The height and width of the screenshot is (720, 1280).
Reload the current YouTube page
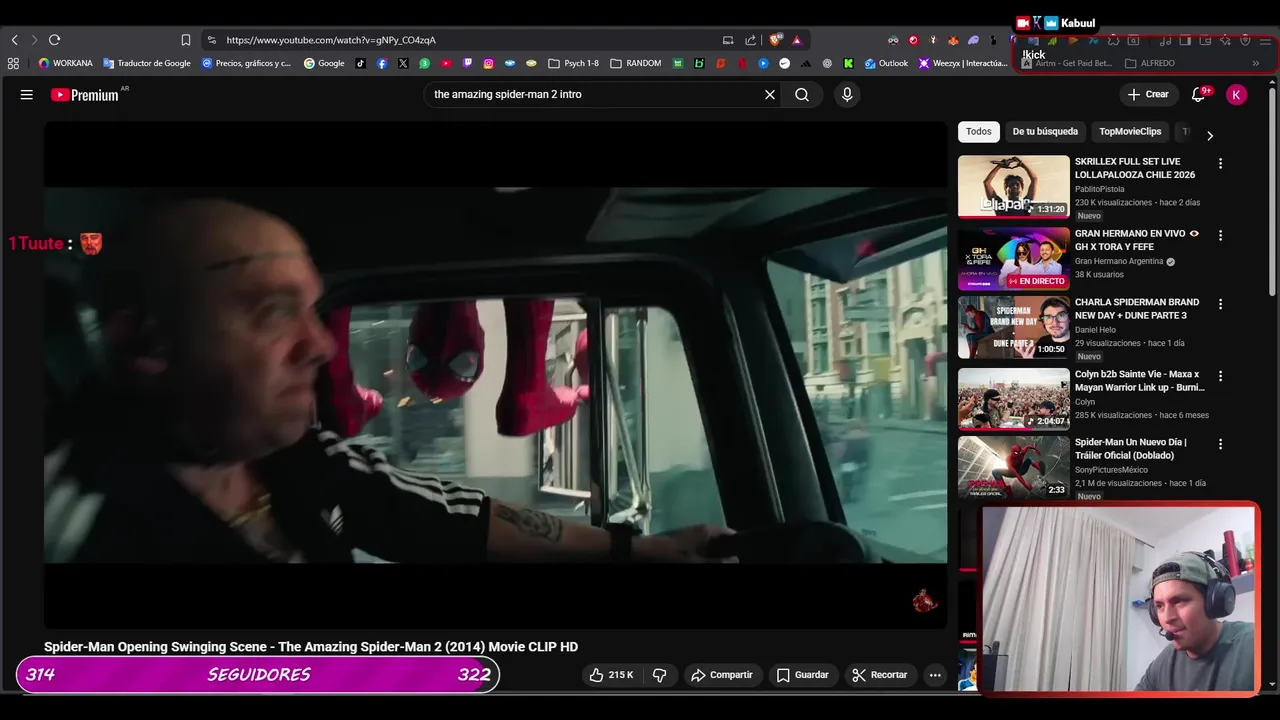[x=54, y=40]
